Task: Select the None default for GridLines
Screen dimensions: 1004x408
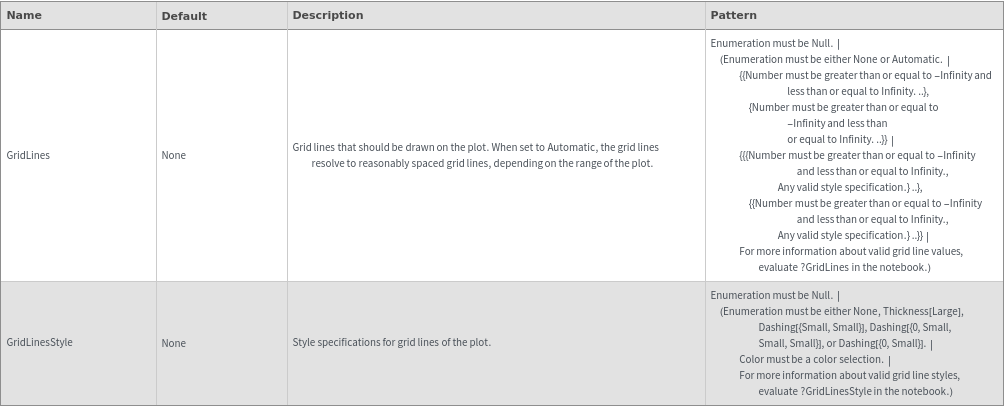Action: pyautogui.click(x=173, y=155)
